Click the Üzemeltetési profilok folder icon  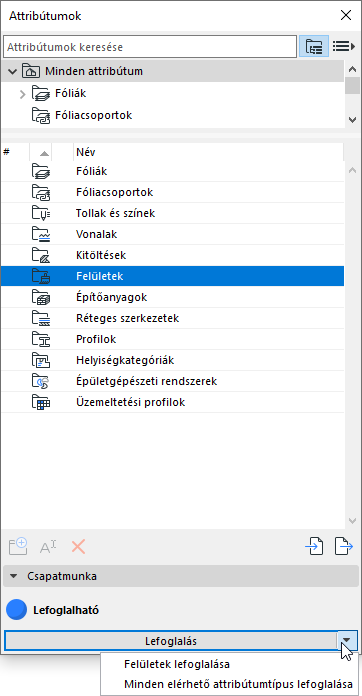click(x=42, y=403)
